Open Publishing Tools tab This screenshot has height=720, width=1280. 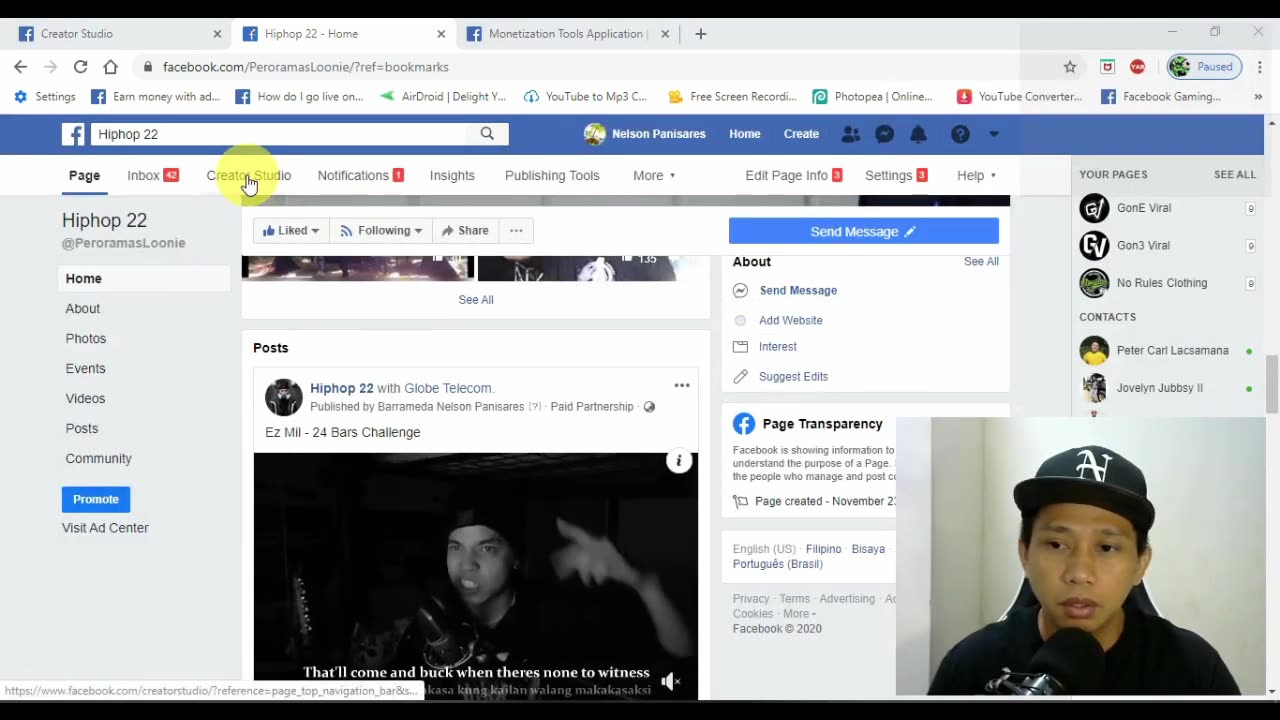pyautogui.click(x=552, y=175)
